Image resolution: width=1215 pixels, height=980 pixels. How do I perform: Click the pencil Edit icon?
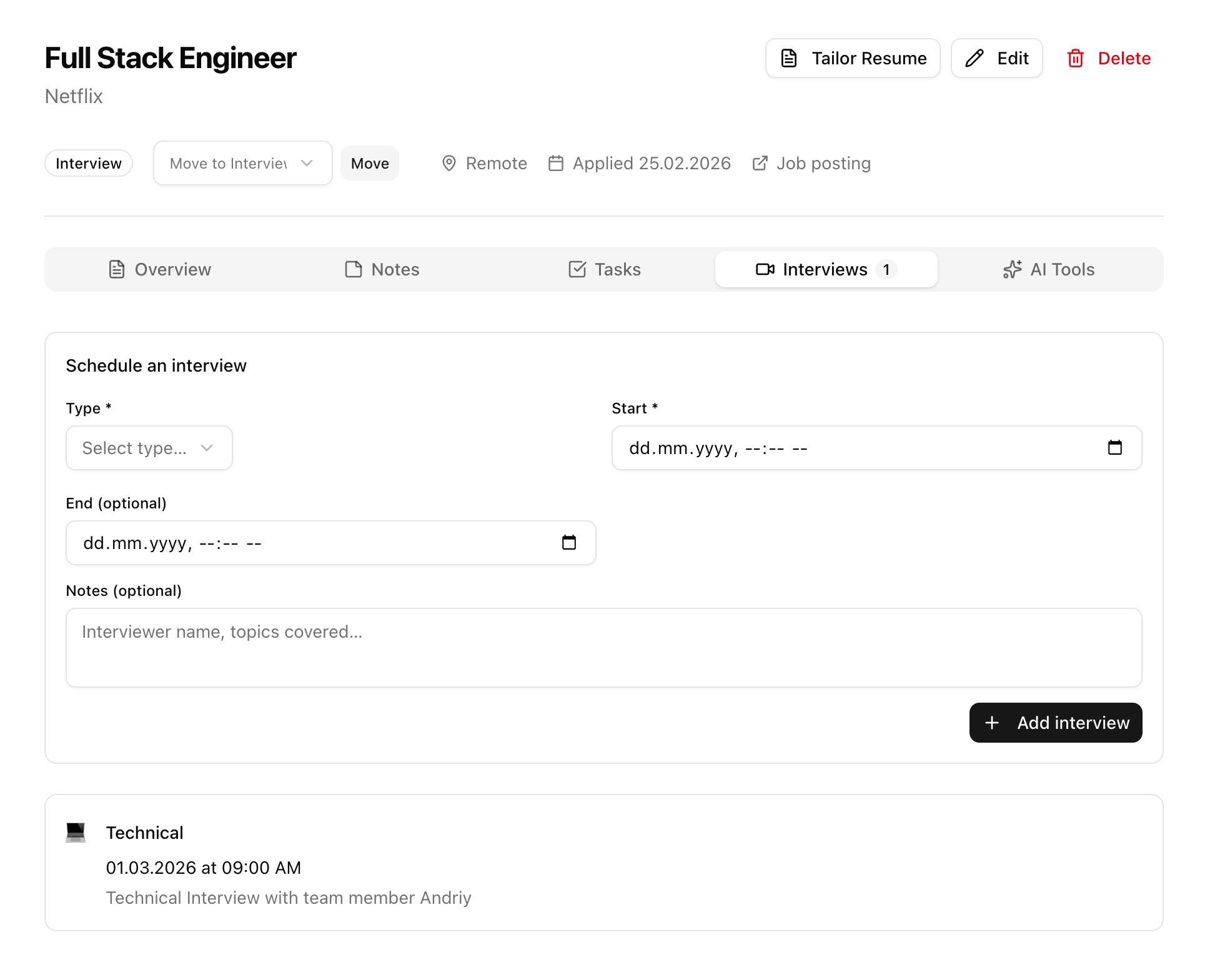click(974, 58)
